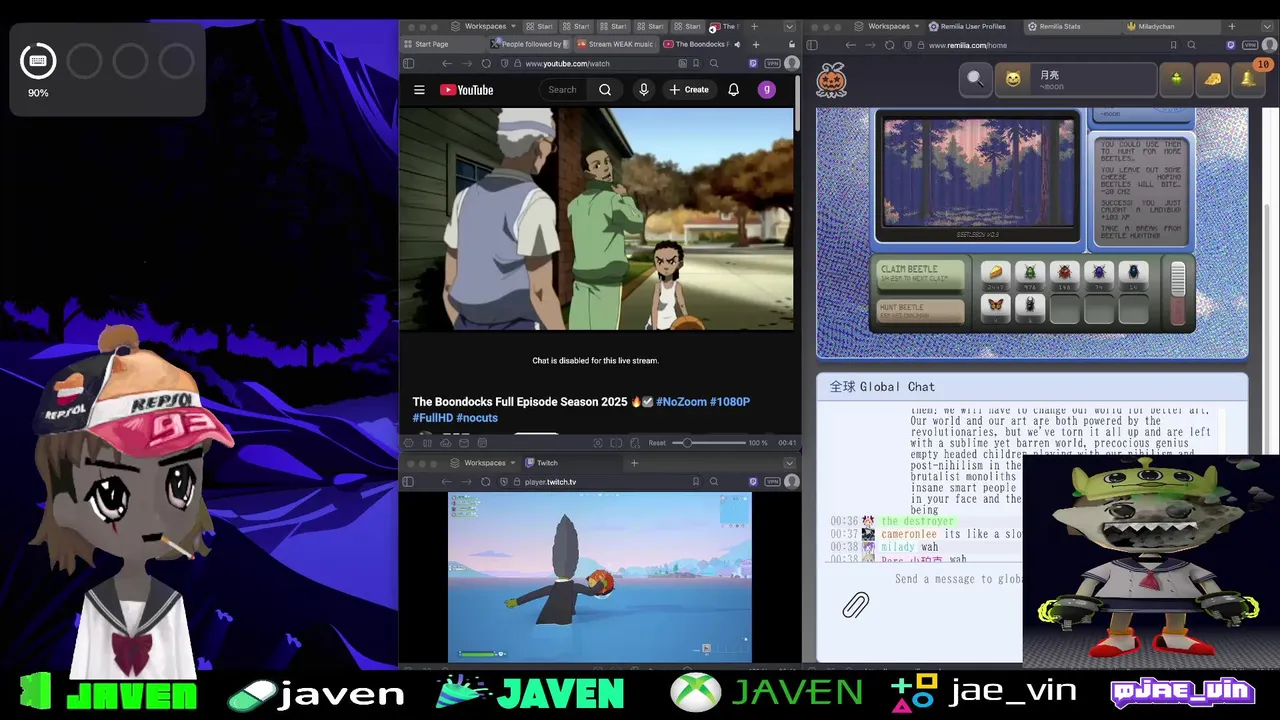Expand the tab list chevron in YouTube window

(x=789, y=26)
